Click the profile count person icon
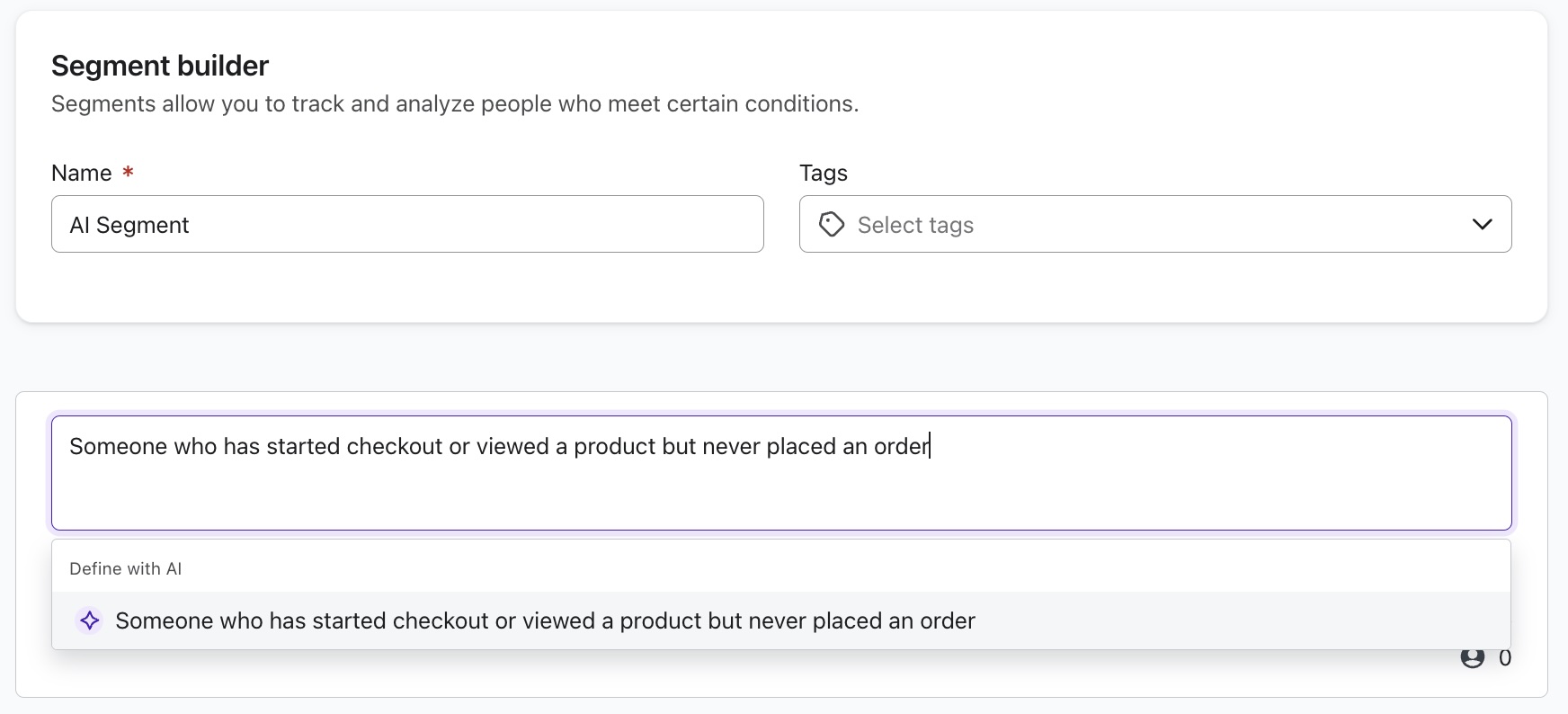1568x714 pixels. pyautogui.click(x=1472, y=658)
